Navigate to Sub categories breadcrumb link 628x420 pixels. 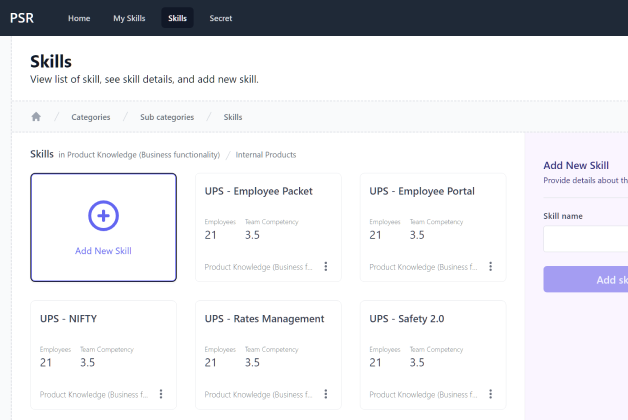click(167, 117)
